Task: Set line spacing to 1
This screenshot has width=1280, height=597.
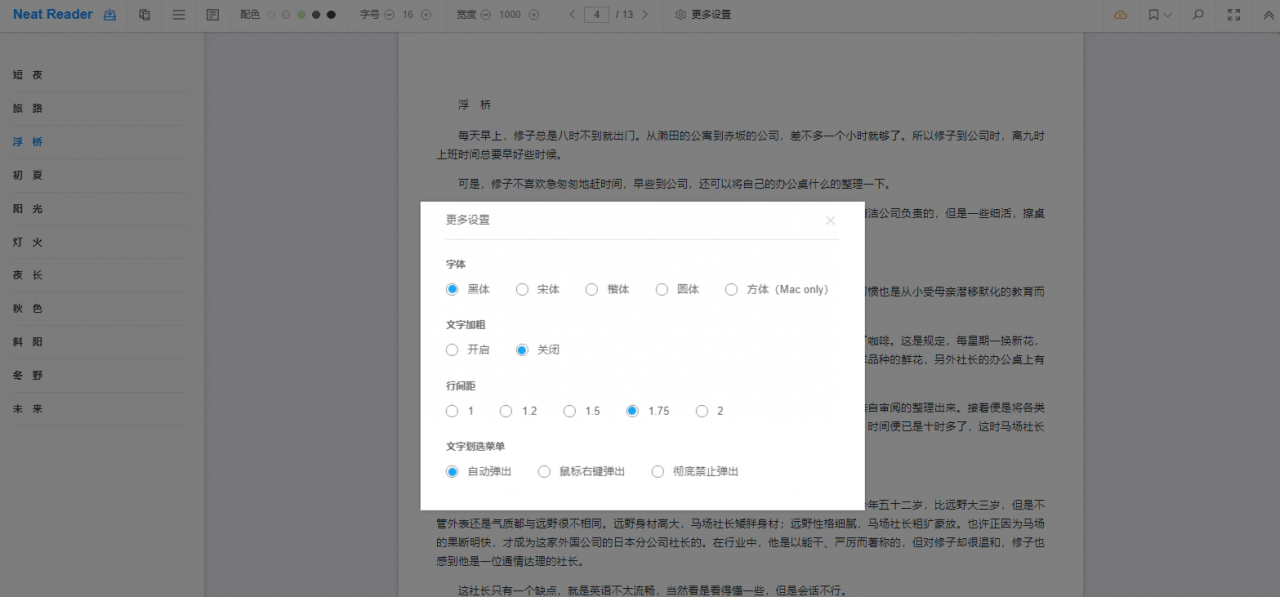Action: (x=452, y=411)
